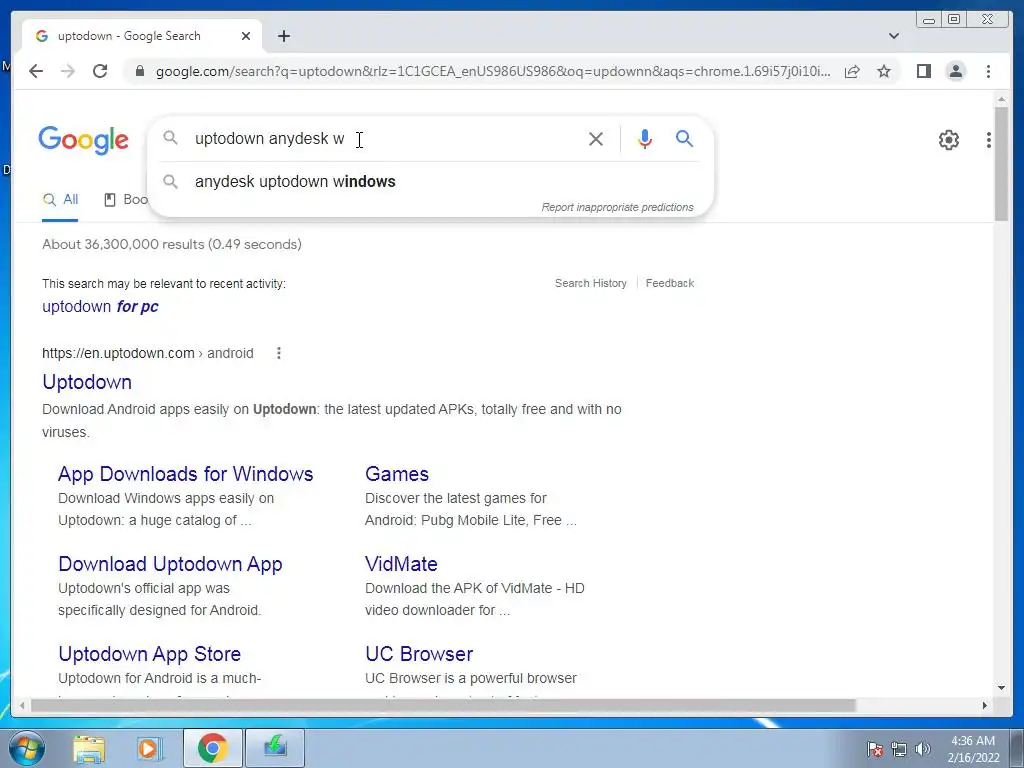Select the All results tab
Viewport: 1024px width, 768px height.
(60, 199)
